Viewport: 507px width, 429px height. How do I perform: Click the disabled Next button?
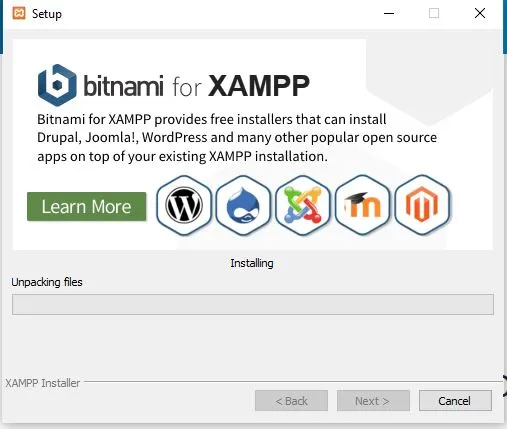pyautogui.click(x=373, y=400)
